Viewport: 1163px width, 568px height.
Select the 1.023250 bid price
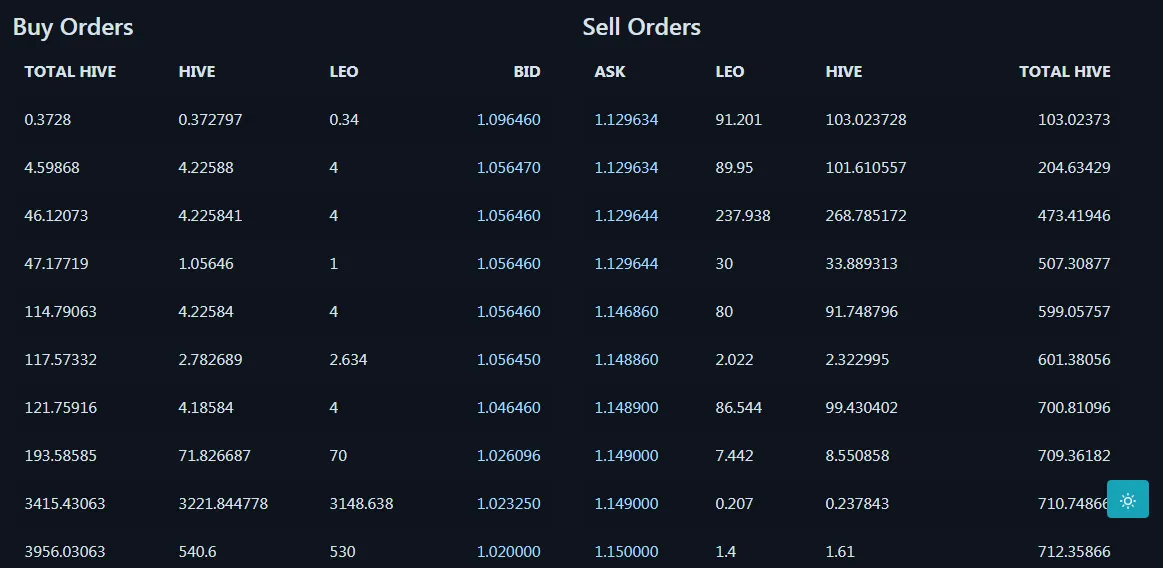(x=509, y=503)
